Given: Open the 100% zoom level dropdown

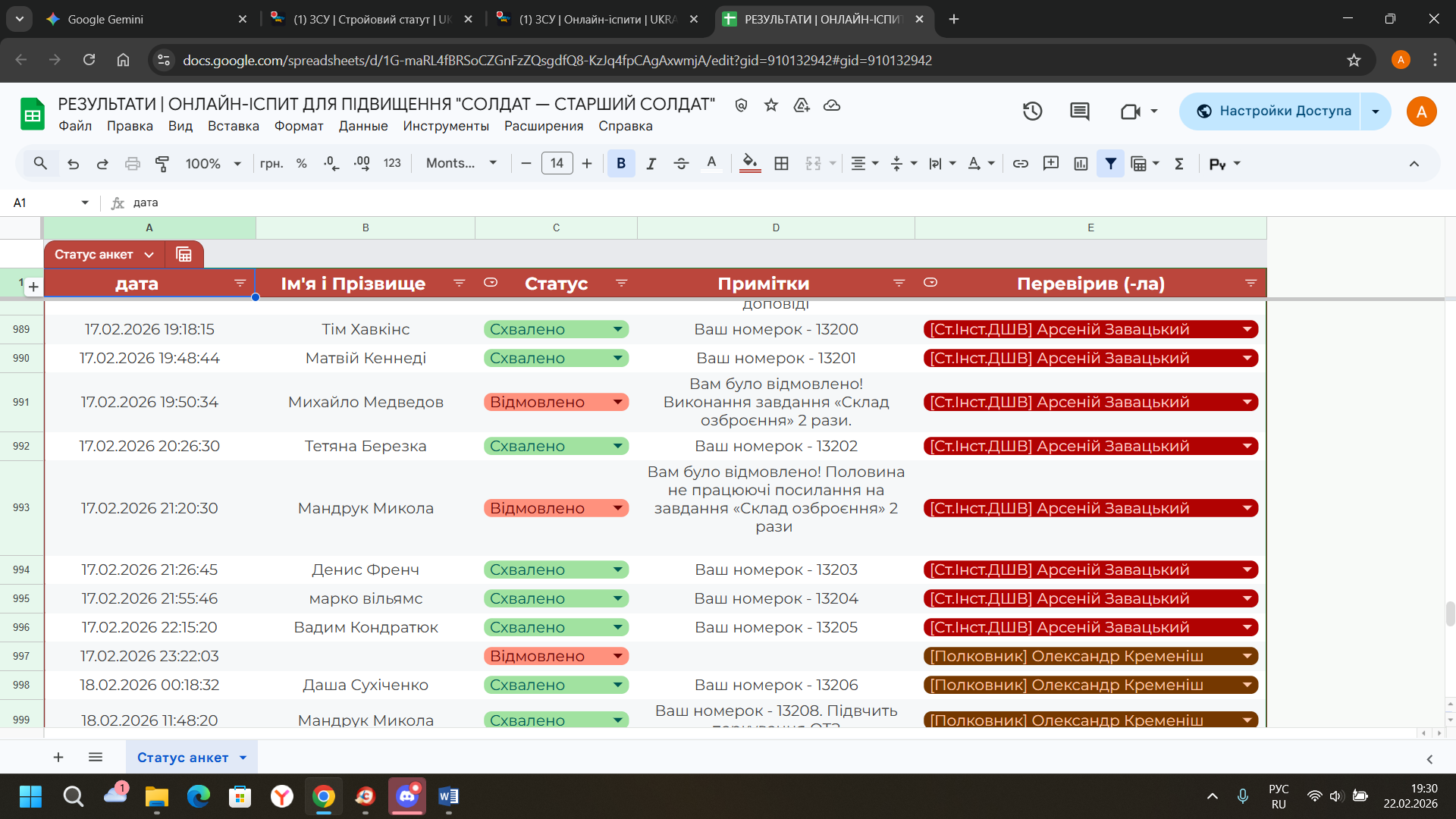Looking at the screenshot, I should (213, 163).
